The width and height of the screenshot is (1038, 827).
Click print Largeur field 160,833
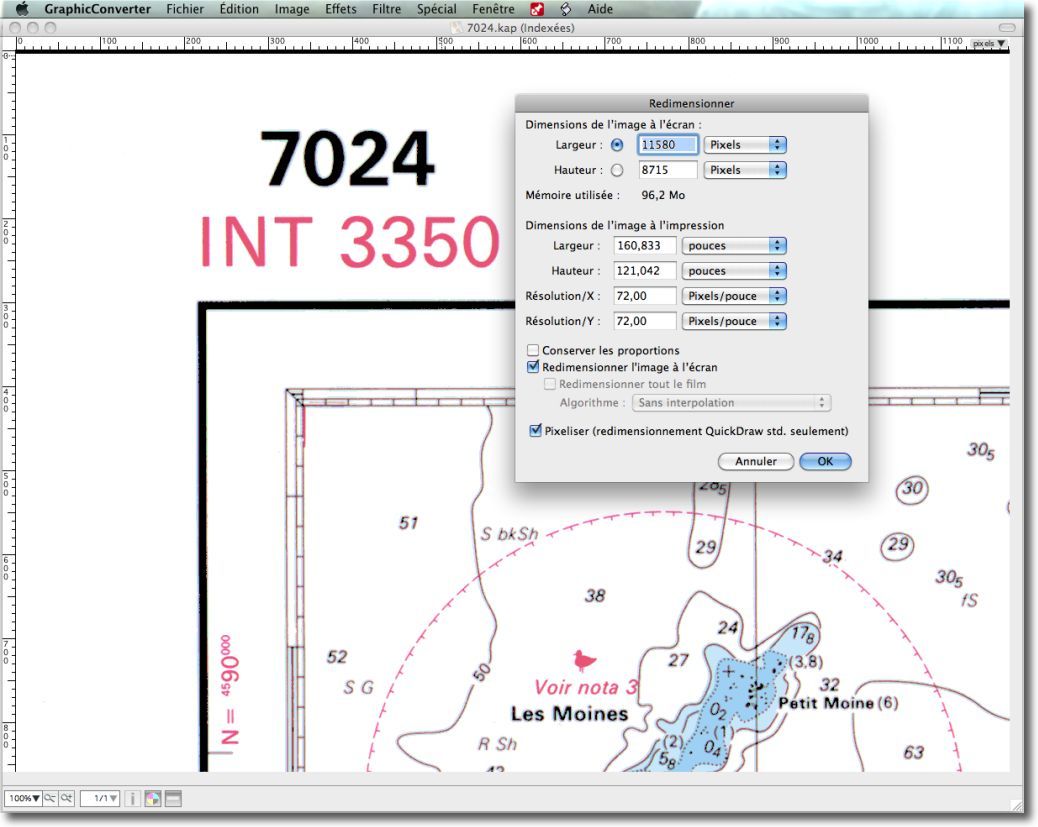pyautogui.click(x=645, y=246)
